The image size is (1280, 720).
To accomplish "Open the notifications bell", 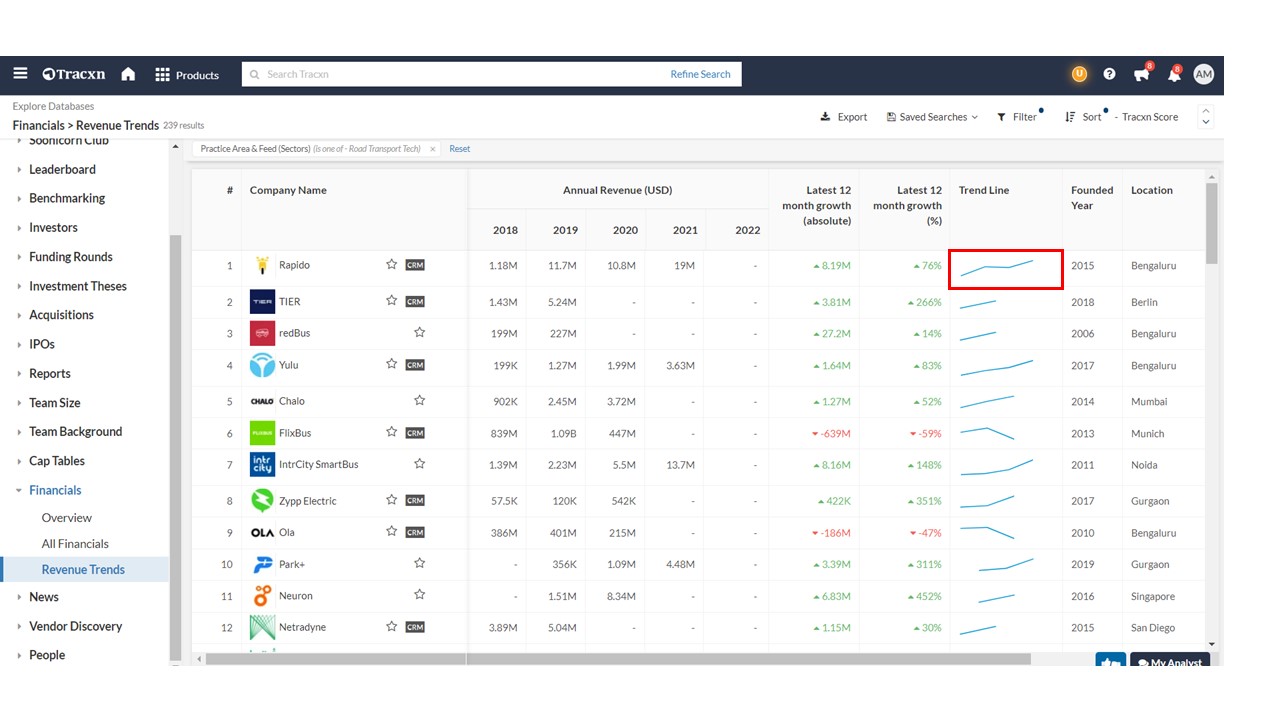I will [1173, 75].
